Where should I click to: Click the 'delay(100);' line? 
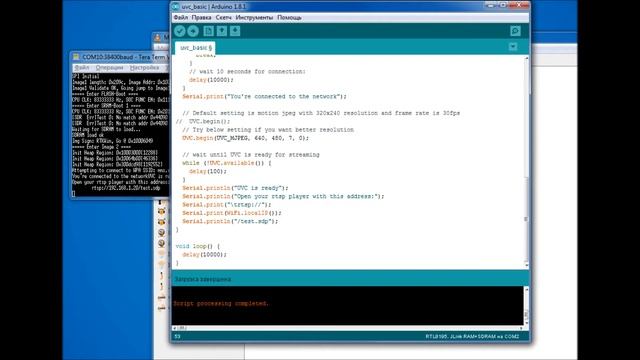pyautogui.click(x=208, y=171)
